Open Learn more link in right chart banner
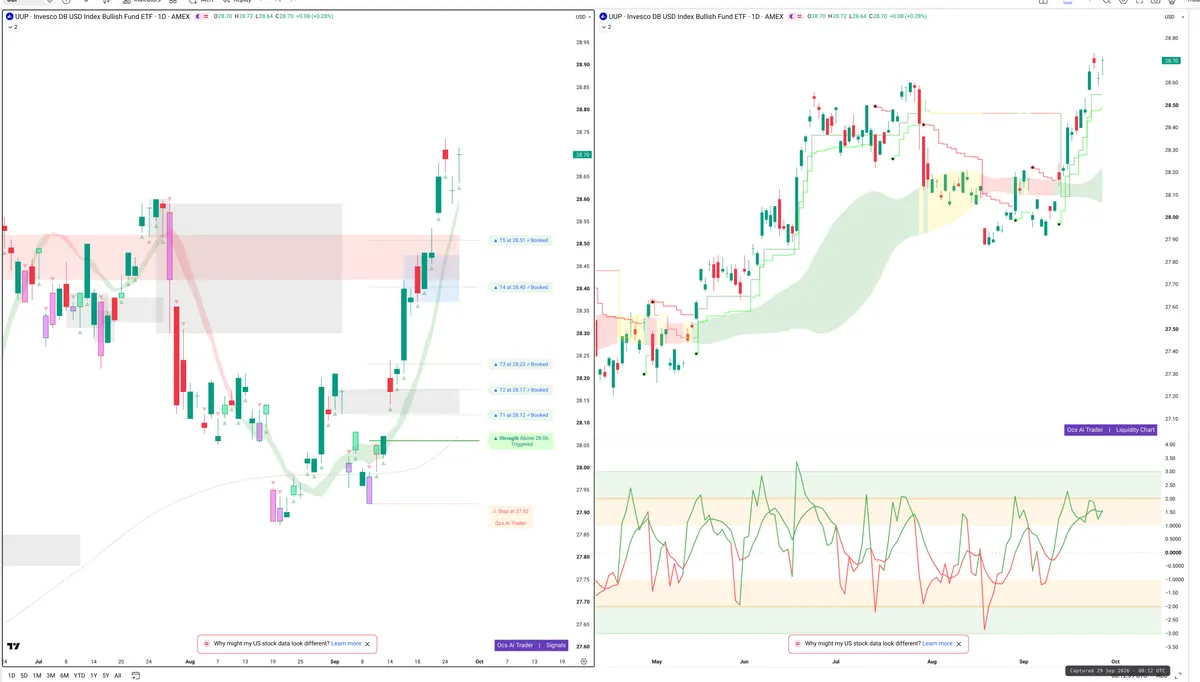The image size is (1200, 682). click(x=937, y=644)
